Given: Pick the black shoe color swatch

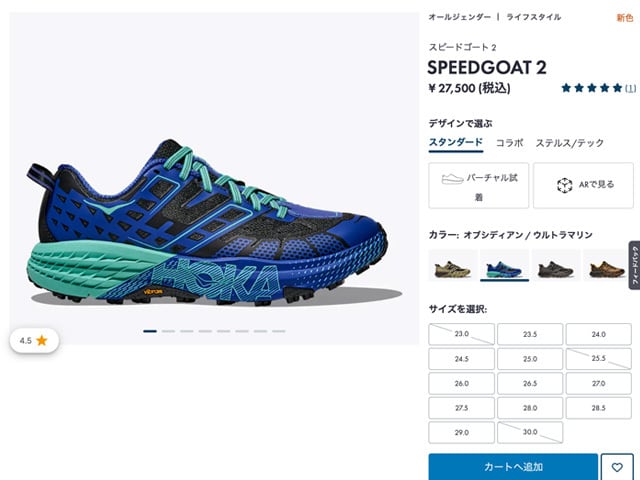Looking at the screenshot, I should click(x=556, y=265).
